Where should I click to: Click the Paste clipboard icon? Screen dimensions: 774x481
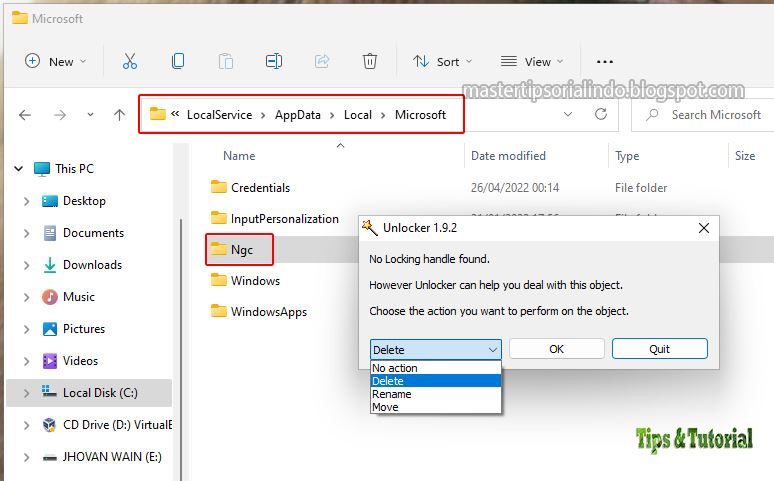(226, 61)
